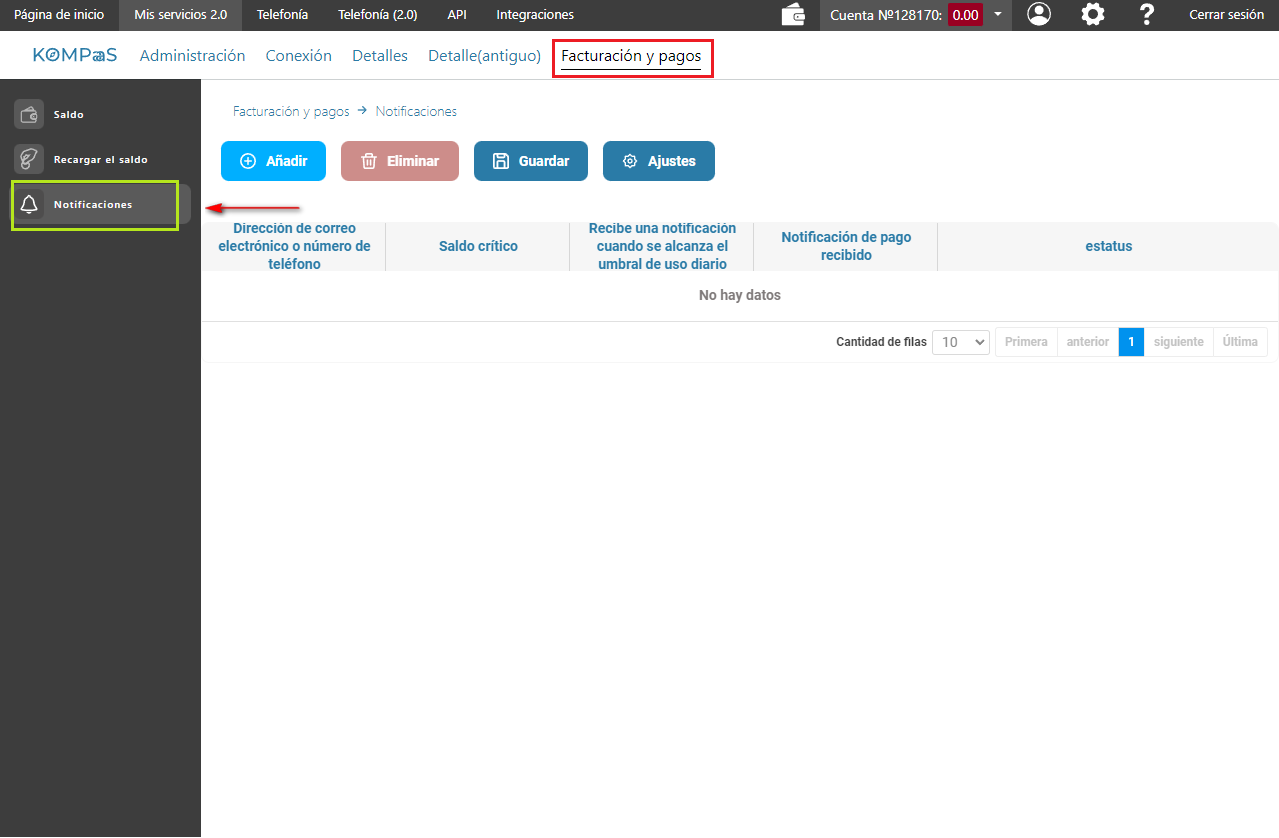Click the Facturación y pagos breadcrumb
1279x838 pixels.
pyautogui.click(x=291, y=111)
